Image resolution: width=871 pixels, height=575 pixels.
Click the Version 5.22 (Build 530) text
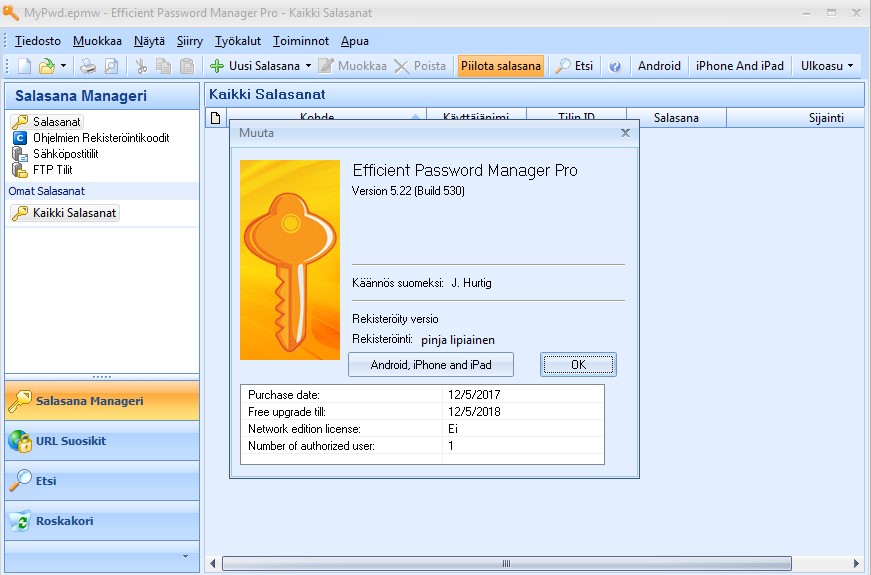click(408, 191)
